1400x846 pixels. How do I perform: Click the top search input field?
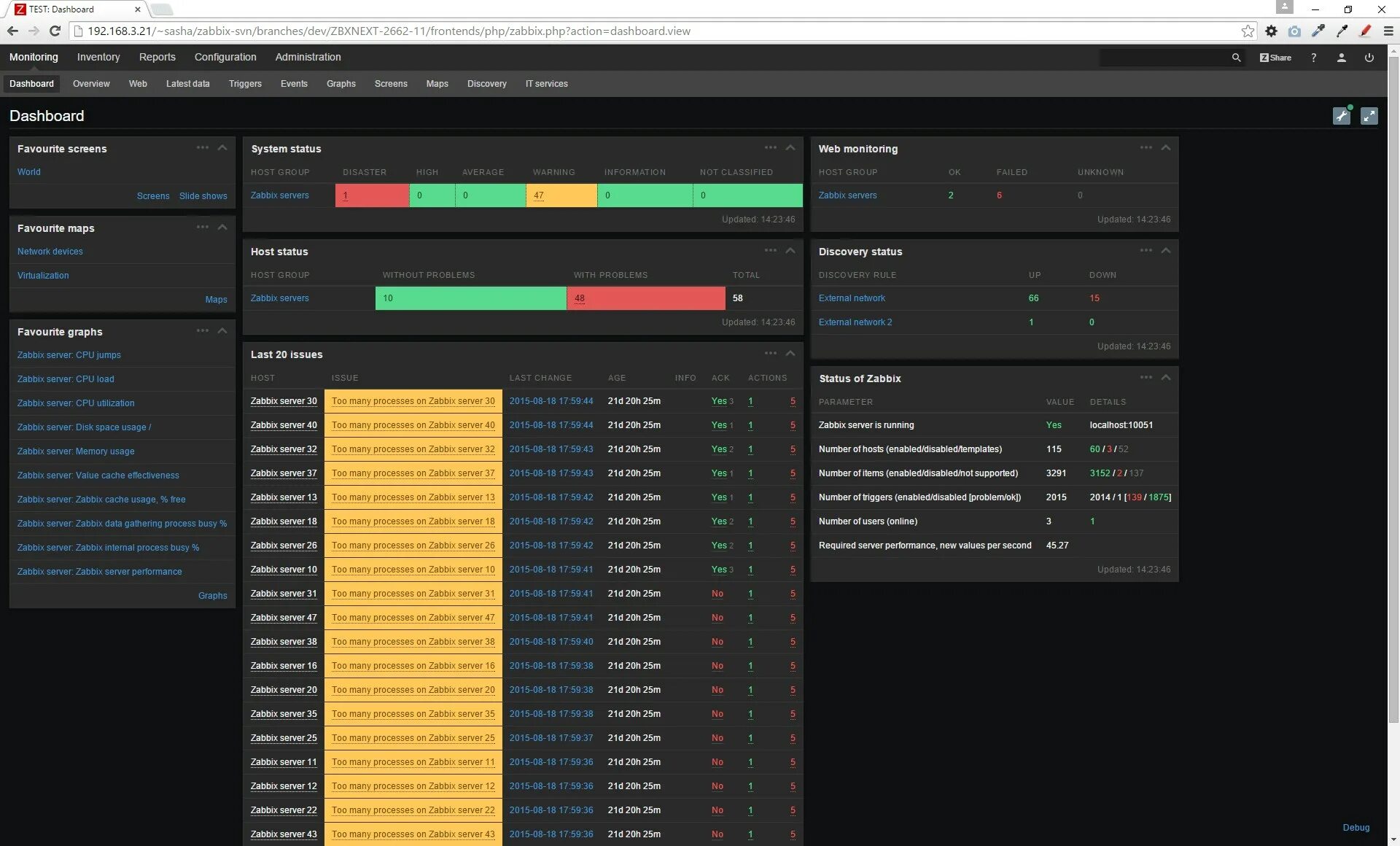[1163, 58]
